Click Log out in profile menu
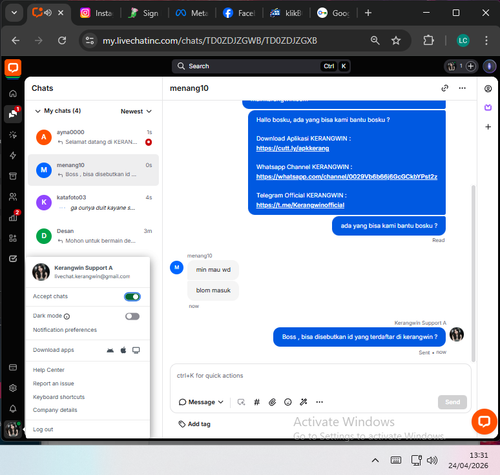 43,429
